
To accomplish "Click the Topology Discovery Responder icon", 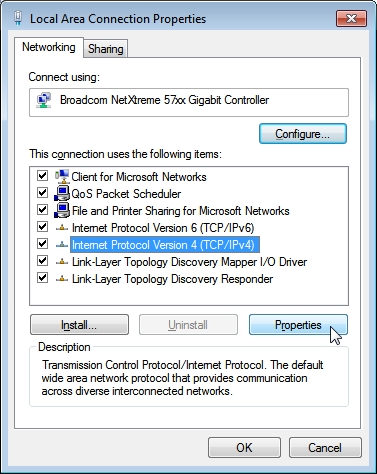I will (62, 279).
